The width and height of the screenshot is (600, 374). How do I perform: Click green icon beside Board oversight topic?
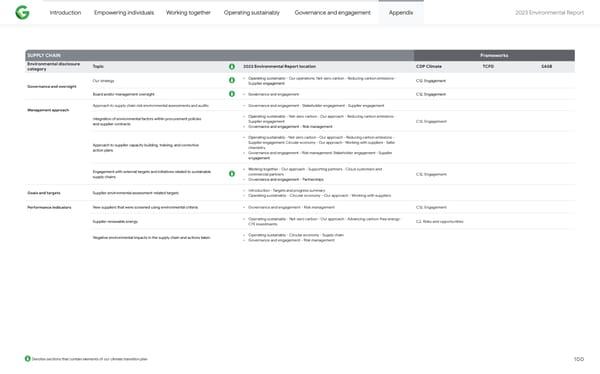click(x=232, y=94)
